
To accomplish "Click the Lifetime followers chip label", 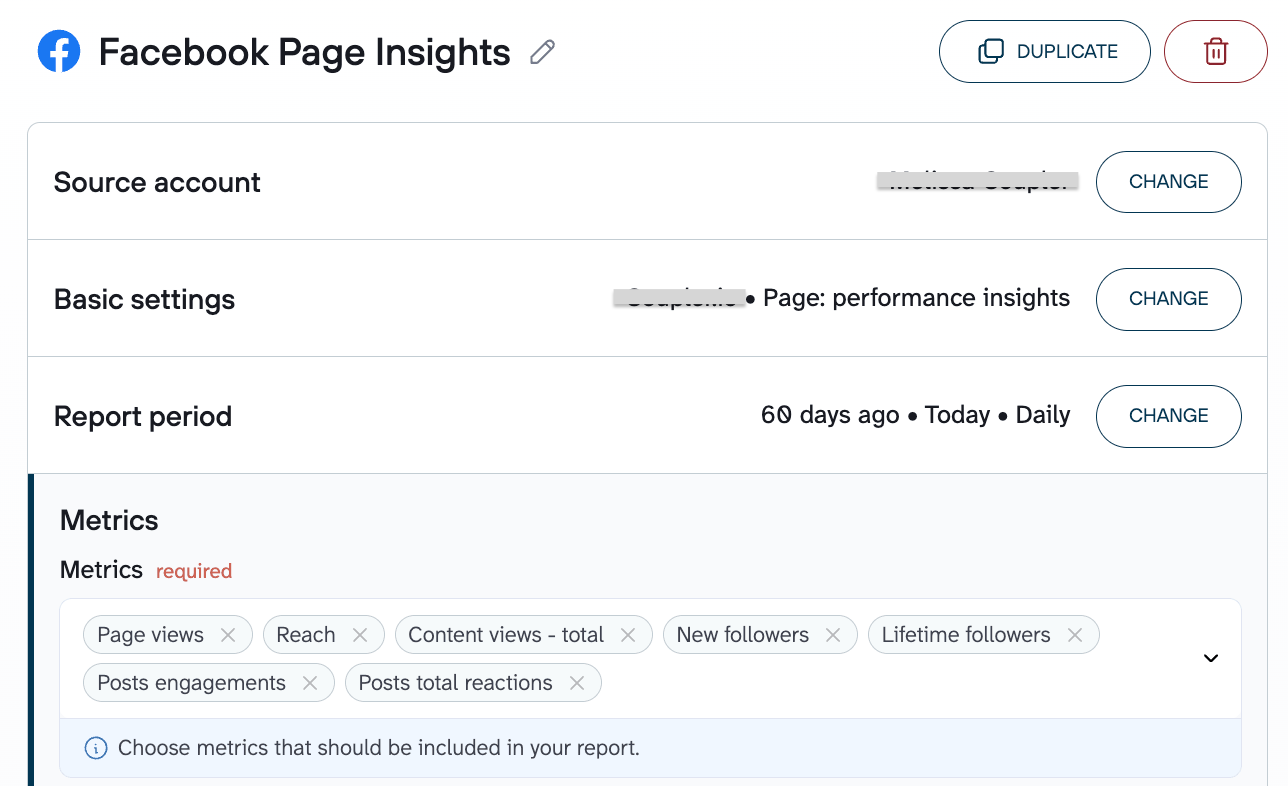I will pyautogui.click(x=966, y=635).
